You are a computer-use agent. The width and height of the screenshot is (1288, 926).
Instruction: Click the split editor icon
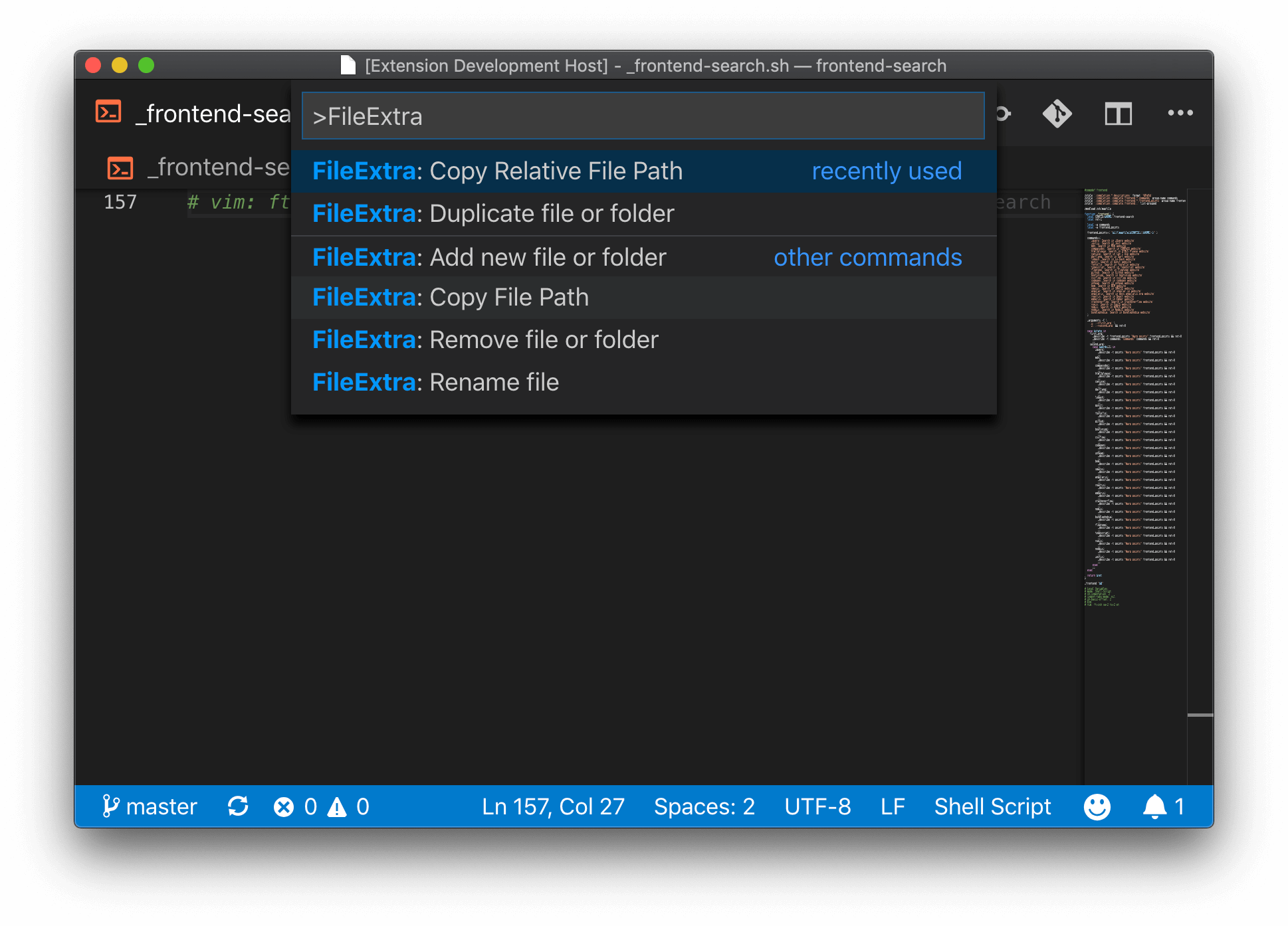(1118, 114)
